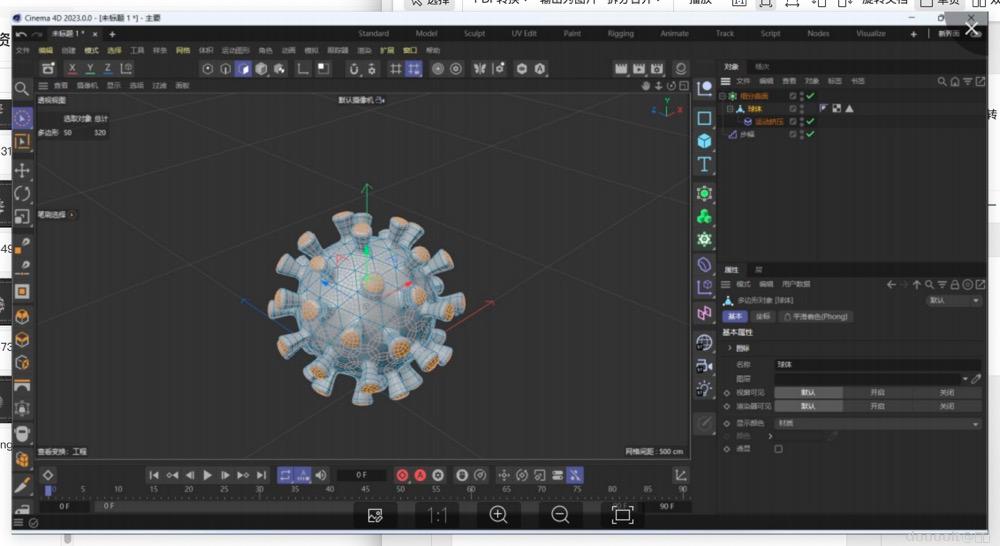Check the 透显 (X-Ray) checkbox
The width and height of the screenshot is (1000, 546).
tap(779, 449)
